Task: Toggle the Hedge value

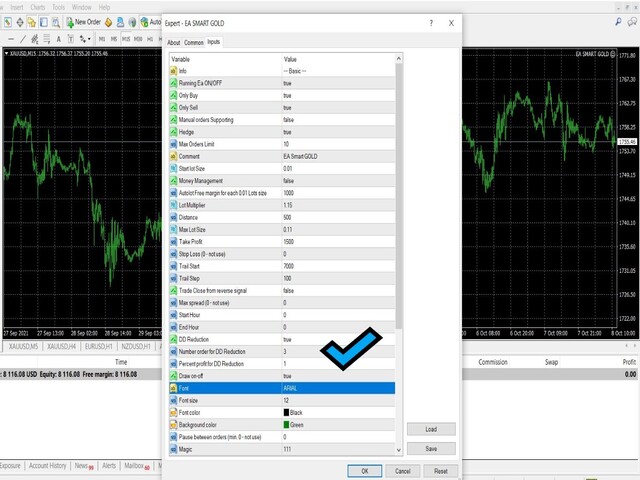Action: click(x=338, y=132)
